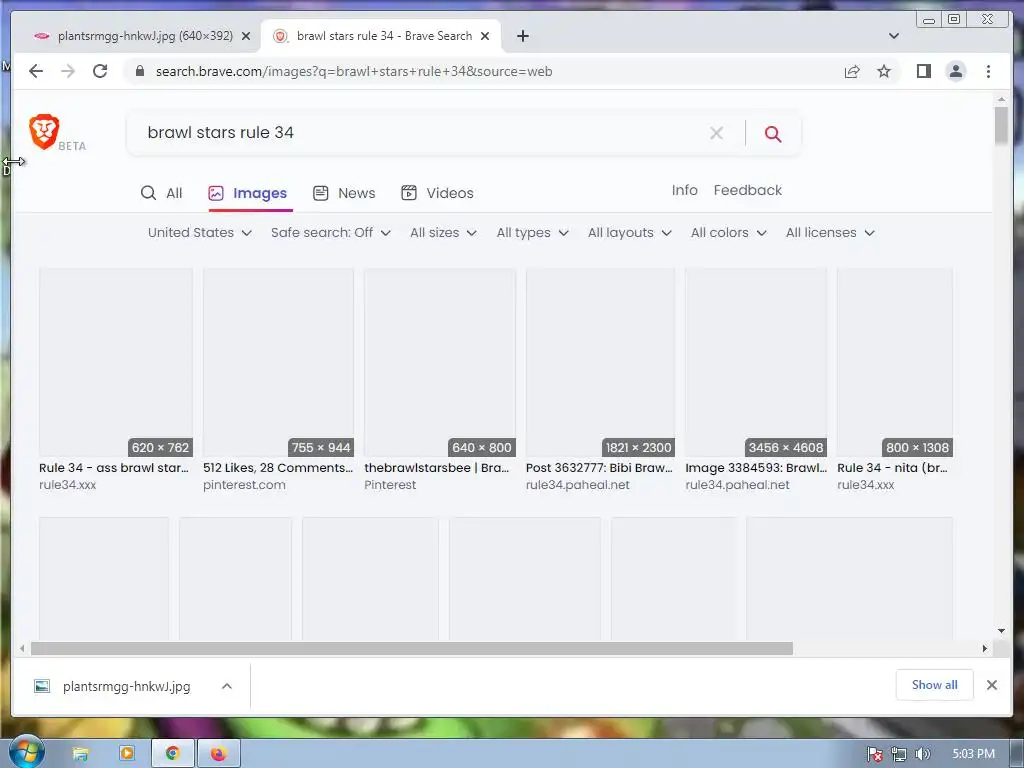The image size is (1024, 768).
Task: Click the Brave lion logo
Action: pyautogui.click(x=44, y=131)
